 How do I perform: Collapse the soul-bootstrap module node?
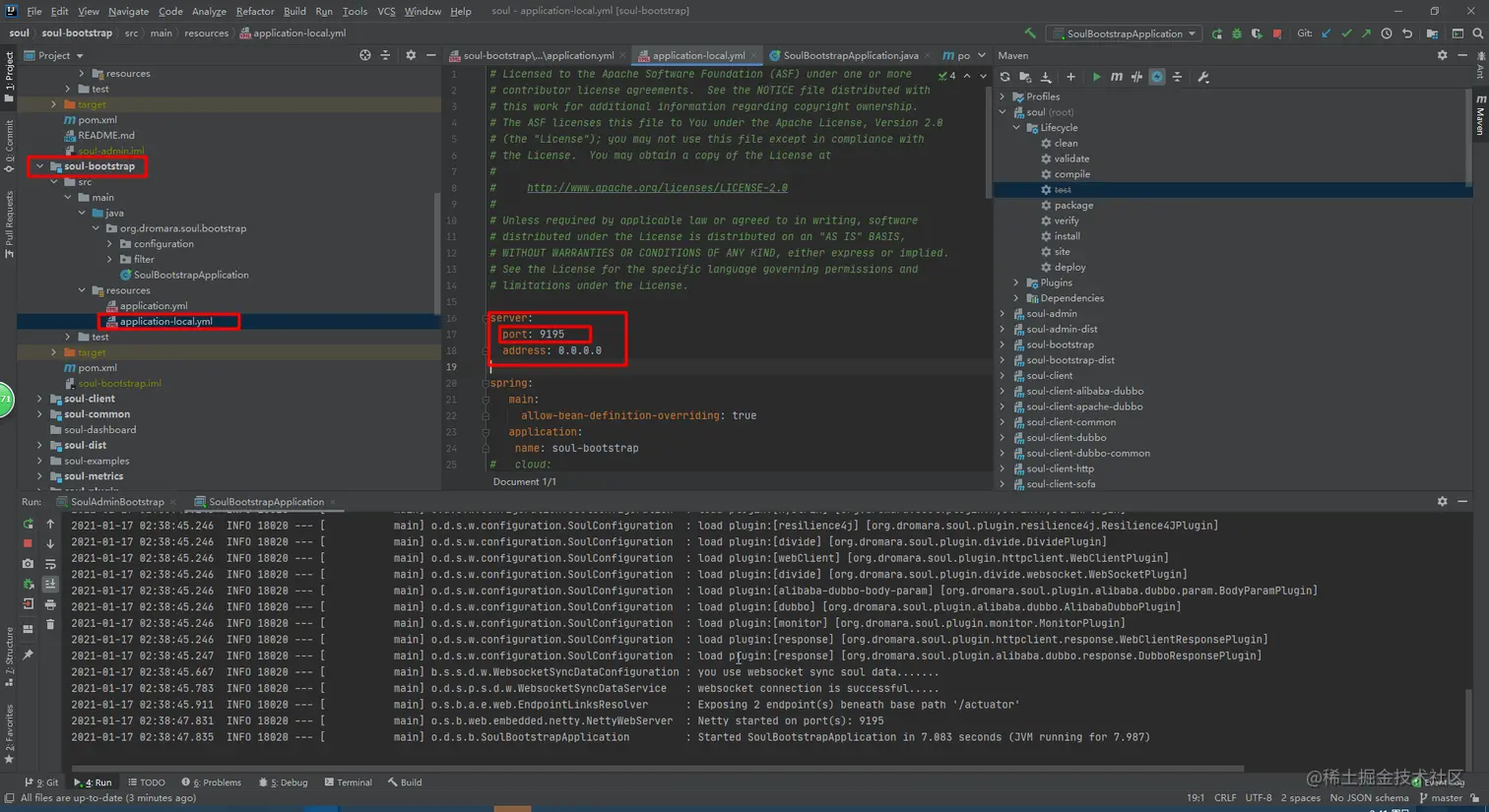tap(40, 166)
